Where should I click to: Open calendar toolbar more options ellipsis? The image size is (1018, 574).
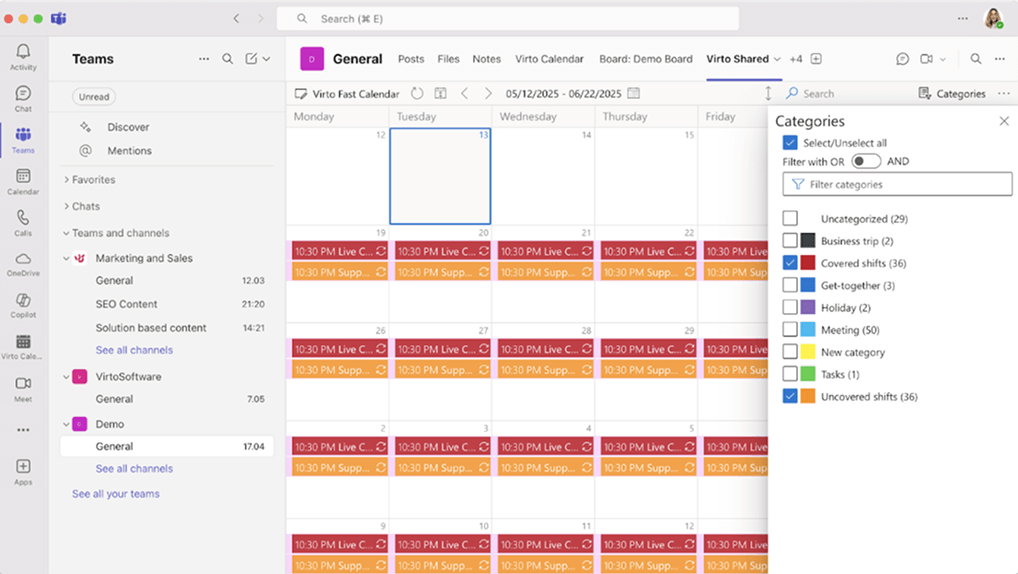pyautogui.click(x=1004, y=94)
